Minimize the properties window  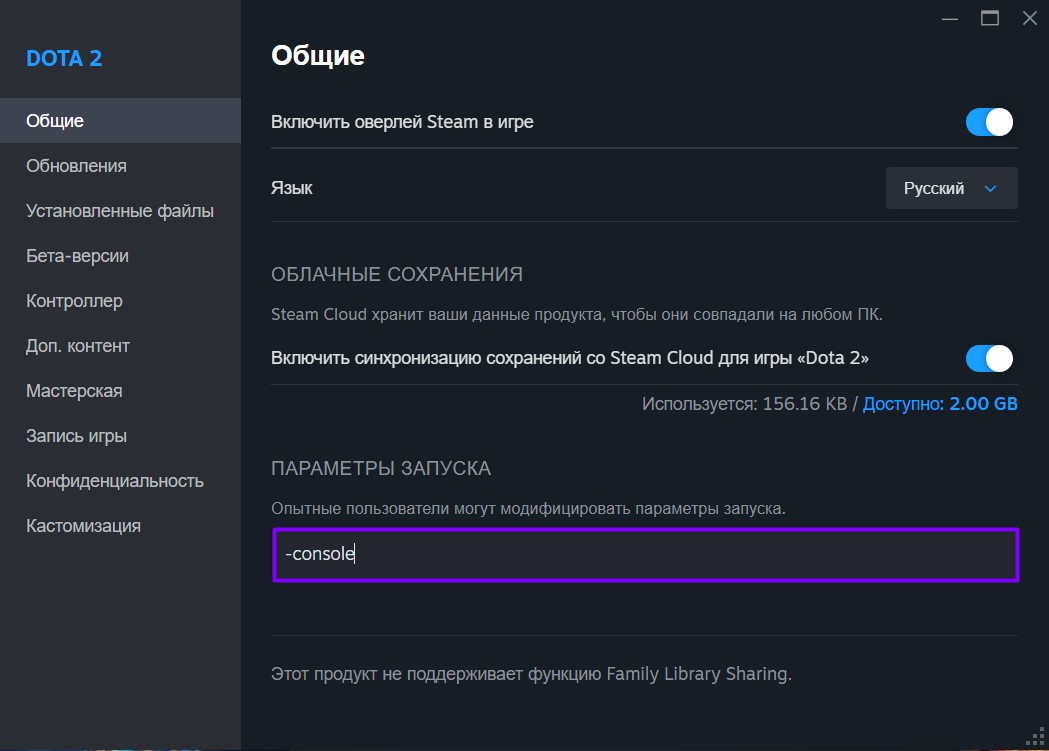coord(949,18)
